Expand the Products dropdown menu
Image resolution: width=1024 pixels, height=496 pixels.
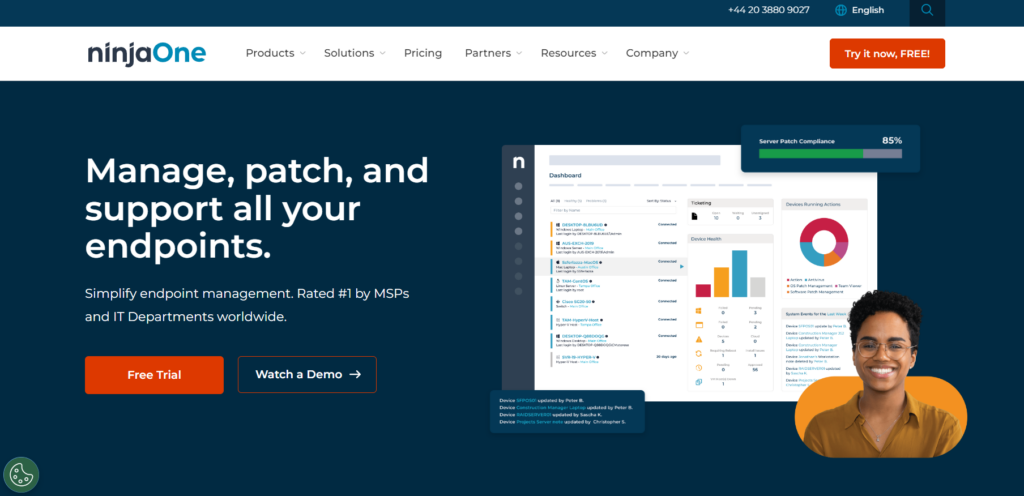click(x=275, y=53)
